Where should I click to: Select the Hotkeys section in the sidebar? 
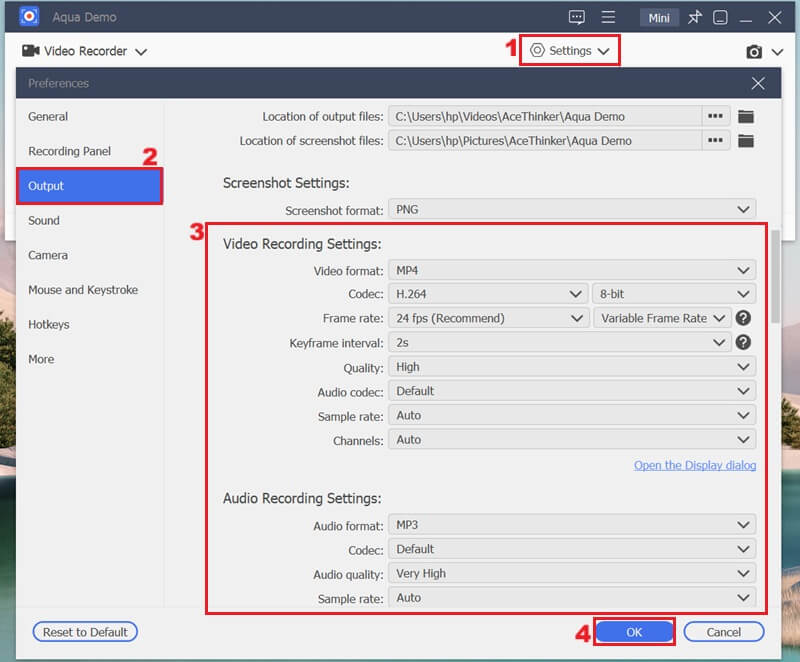[x=50, y=324]
